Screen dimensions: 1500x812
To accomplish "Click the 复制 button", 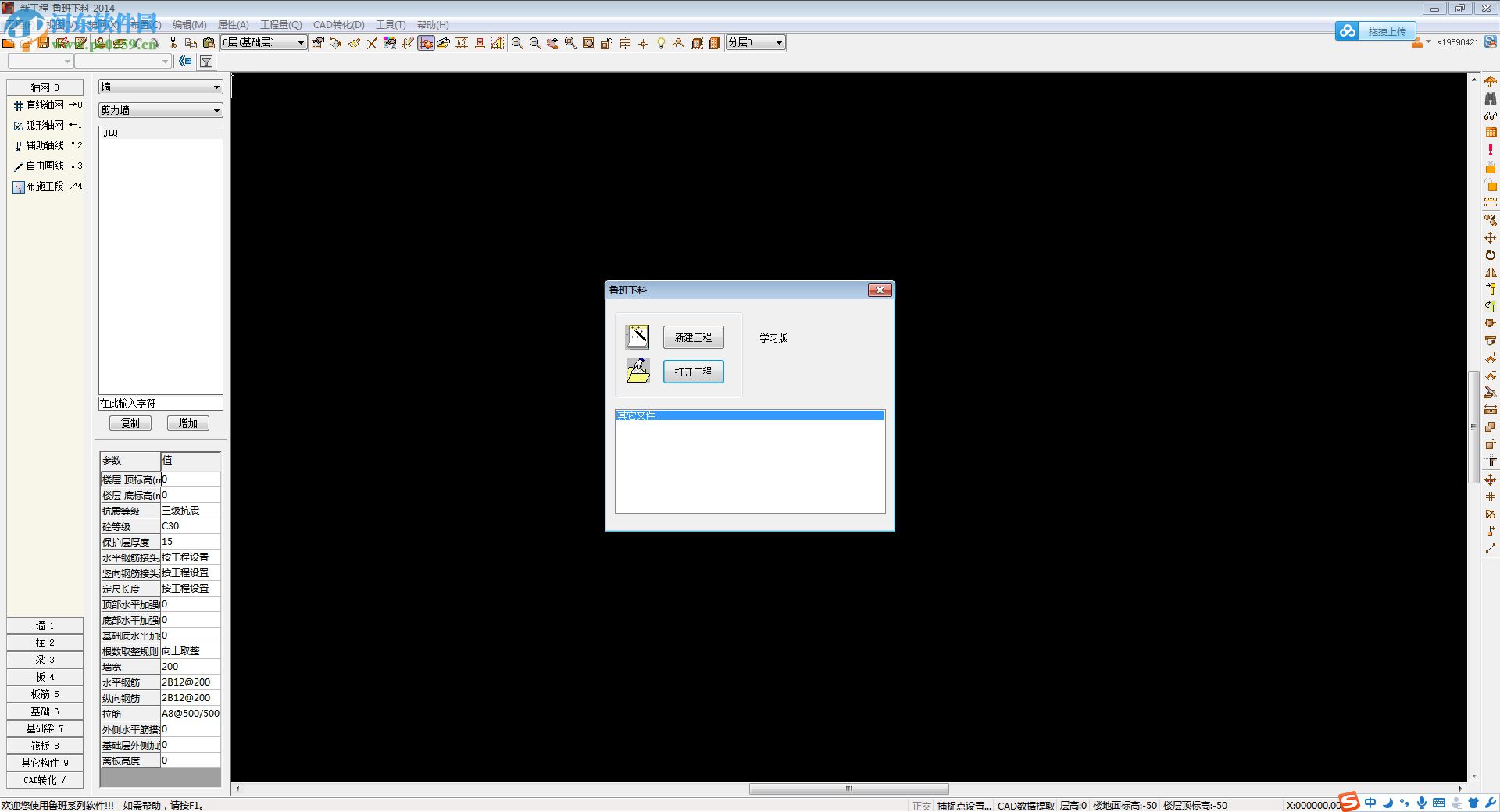I will 130,423.
